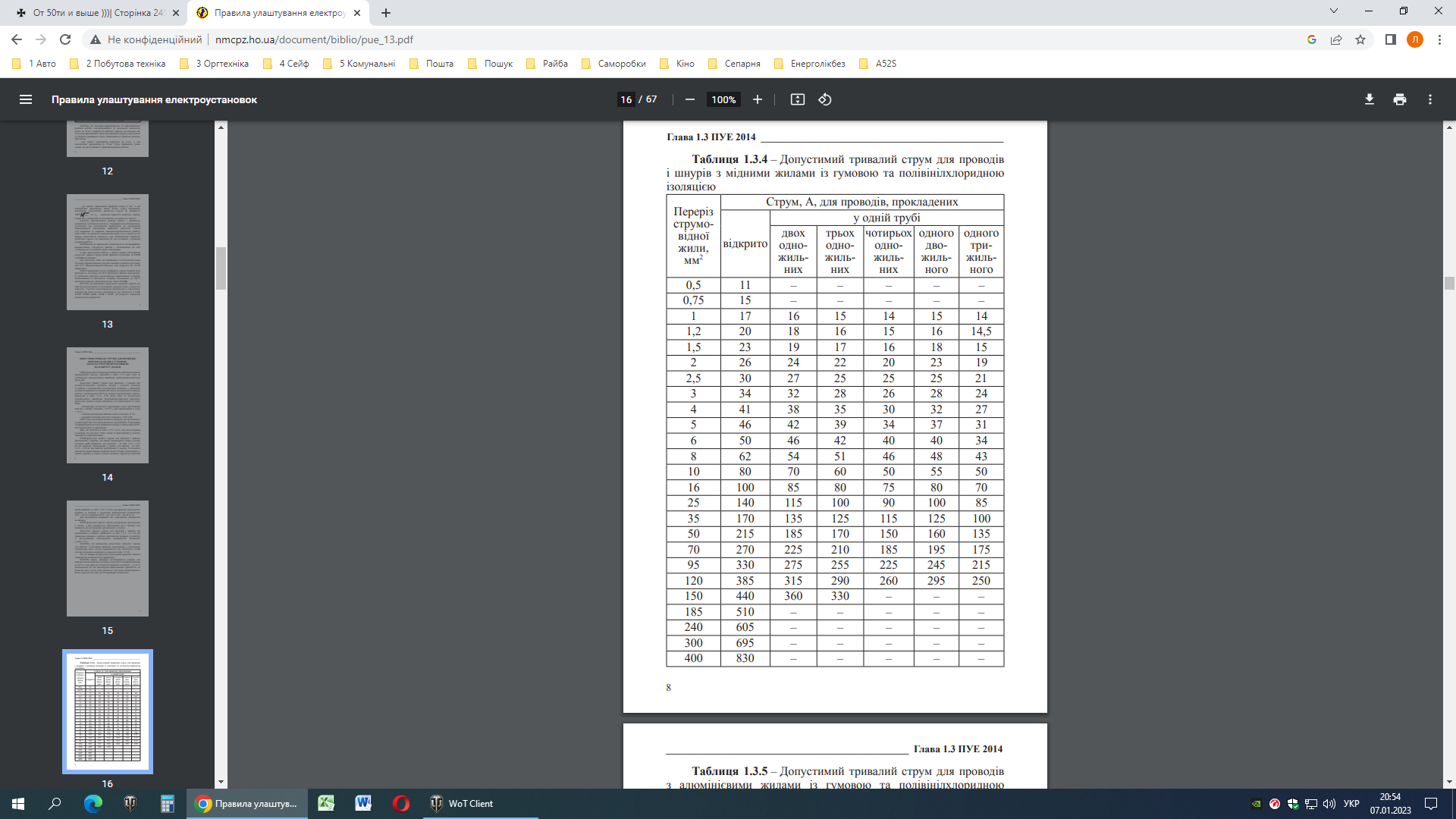Open the tab search dropdown chevron
The image size is (1456, 819).
point(1333,11)
